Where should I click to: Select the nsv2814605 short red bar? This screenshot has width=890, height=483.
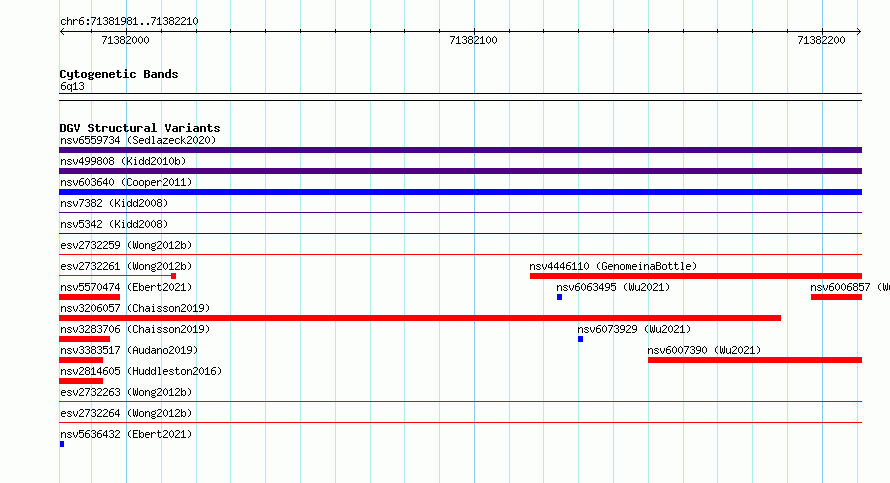(81, 381)
